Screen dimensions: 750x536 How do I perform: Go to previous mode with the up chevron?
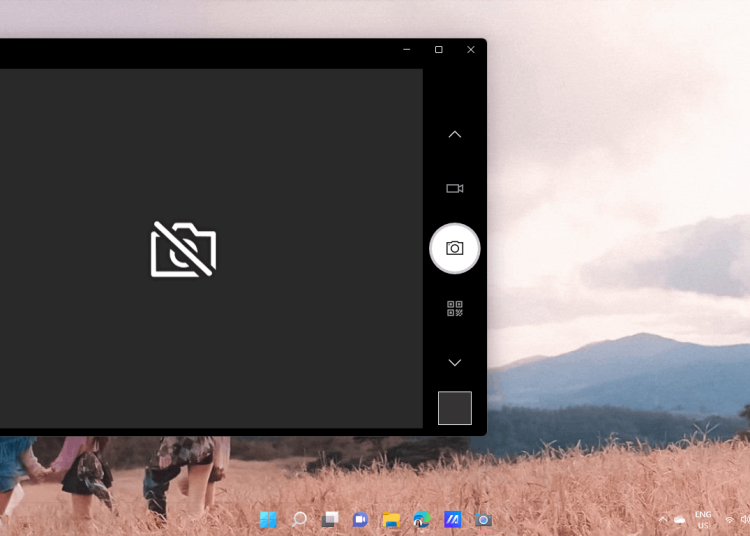point(454,134)
